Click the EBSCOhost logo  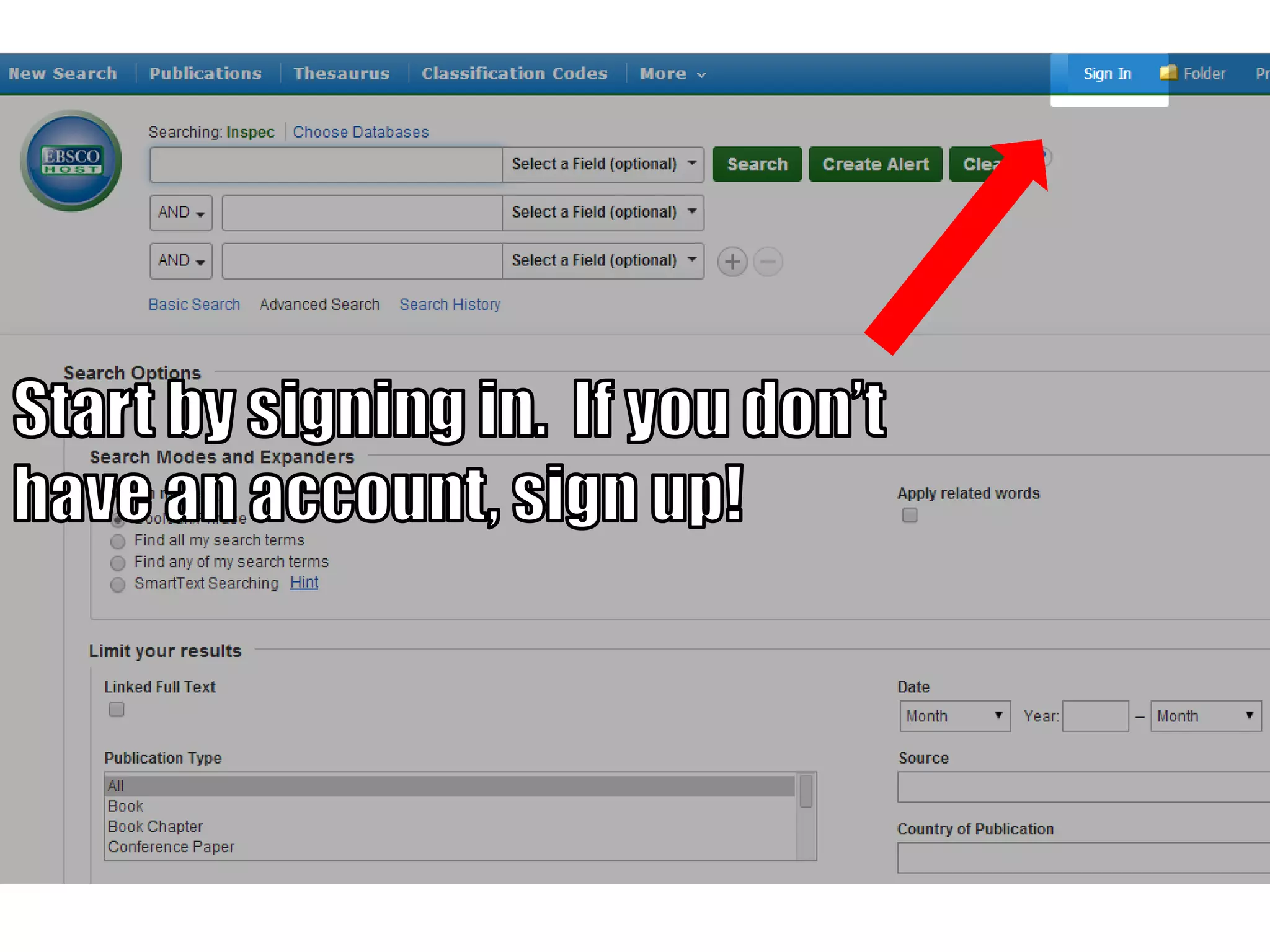tap(71, 161)
